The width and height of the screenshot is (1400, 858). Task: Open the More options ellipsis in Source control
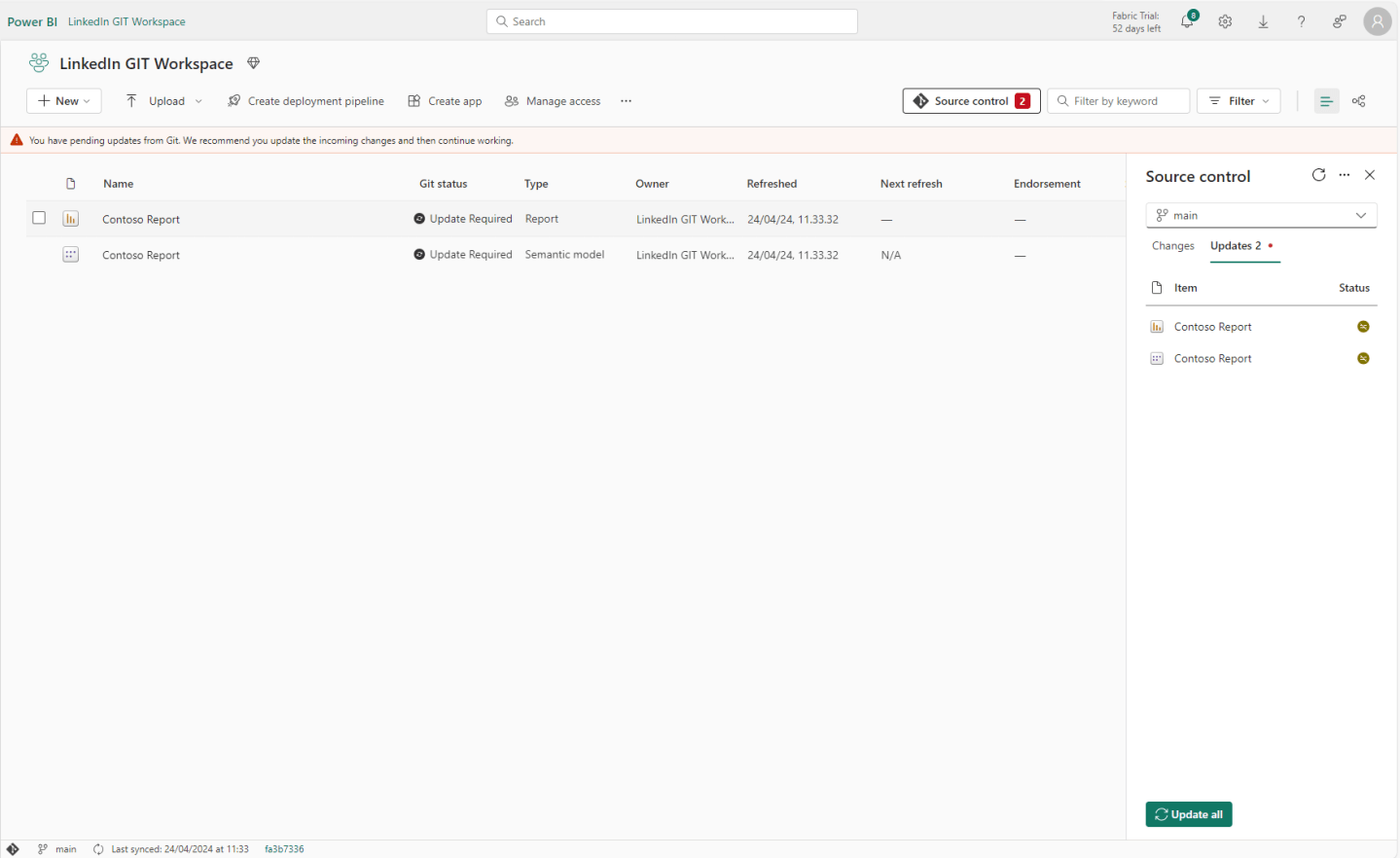pyautogui.click(x=1345, y=175)
